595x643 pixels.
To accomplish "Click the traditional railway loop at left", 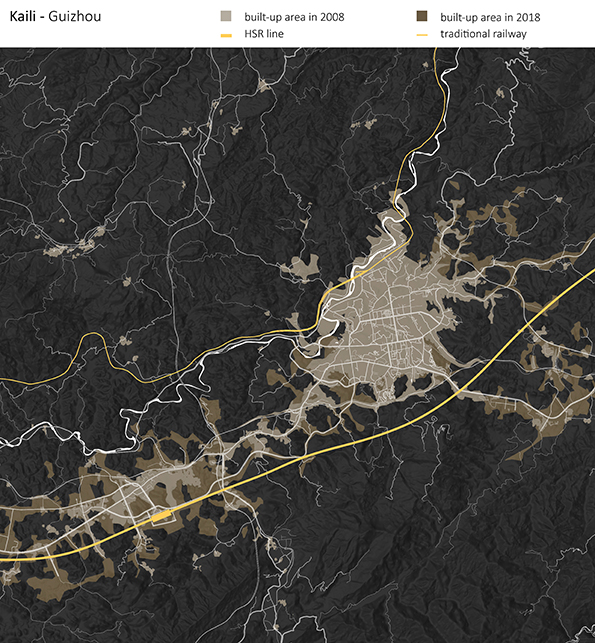I will pyautogui.click(x=94, y=342).
